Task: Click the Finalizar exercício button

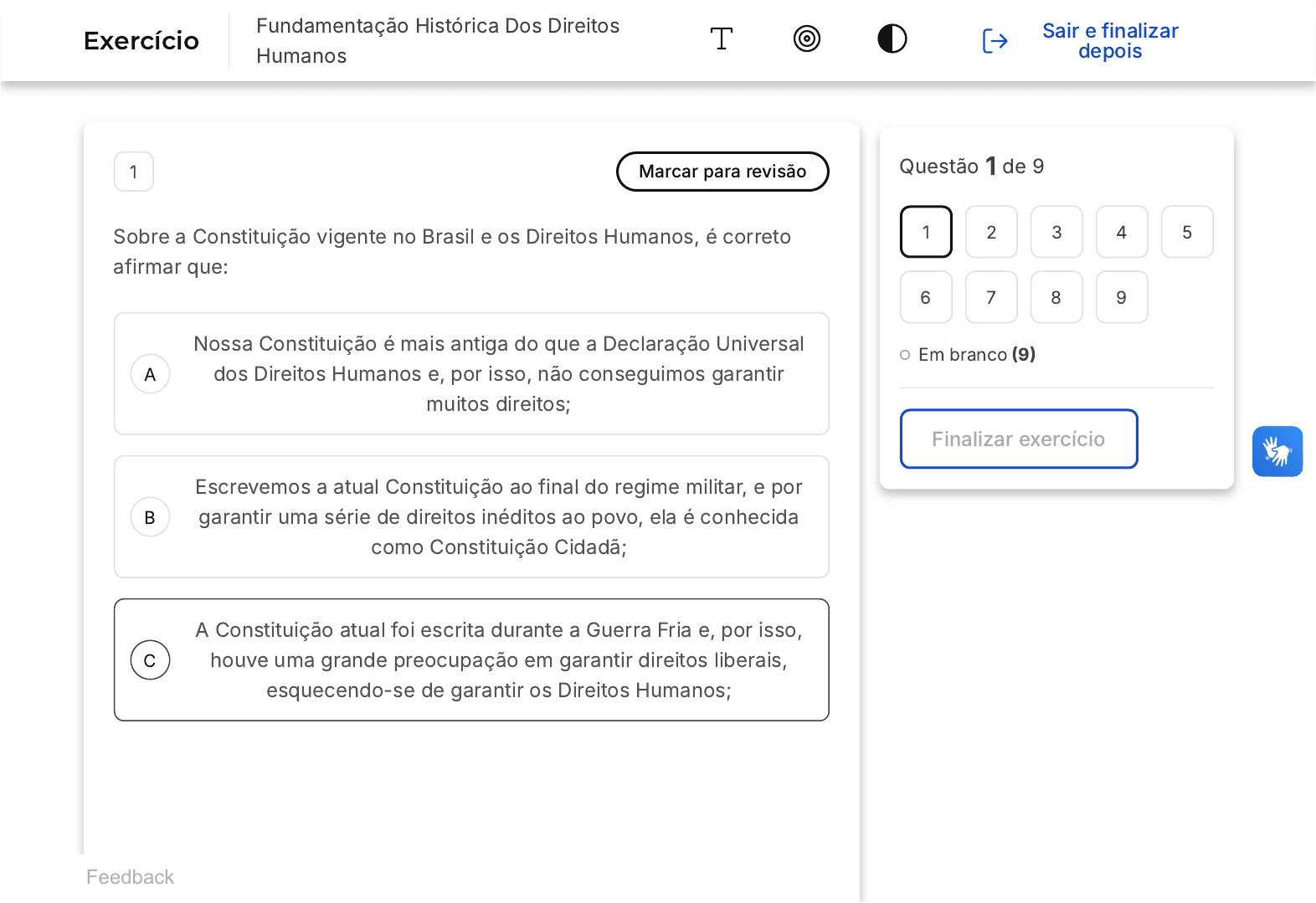Action: pyautogui.click(x=1018, y=439)
